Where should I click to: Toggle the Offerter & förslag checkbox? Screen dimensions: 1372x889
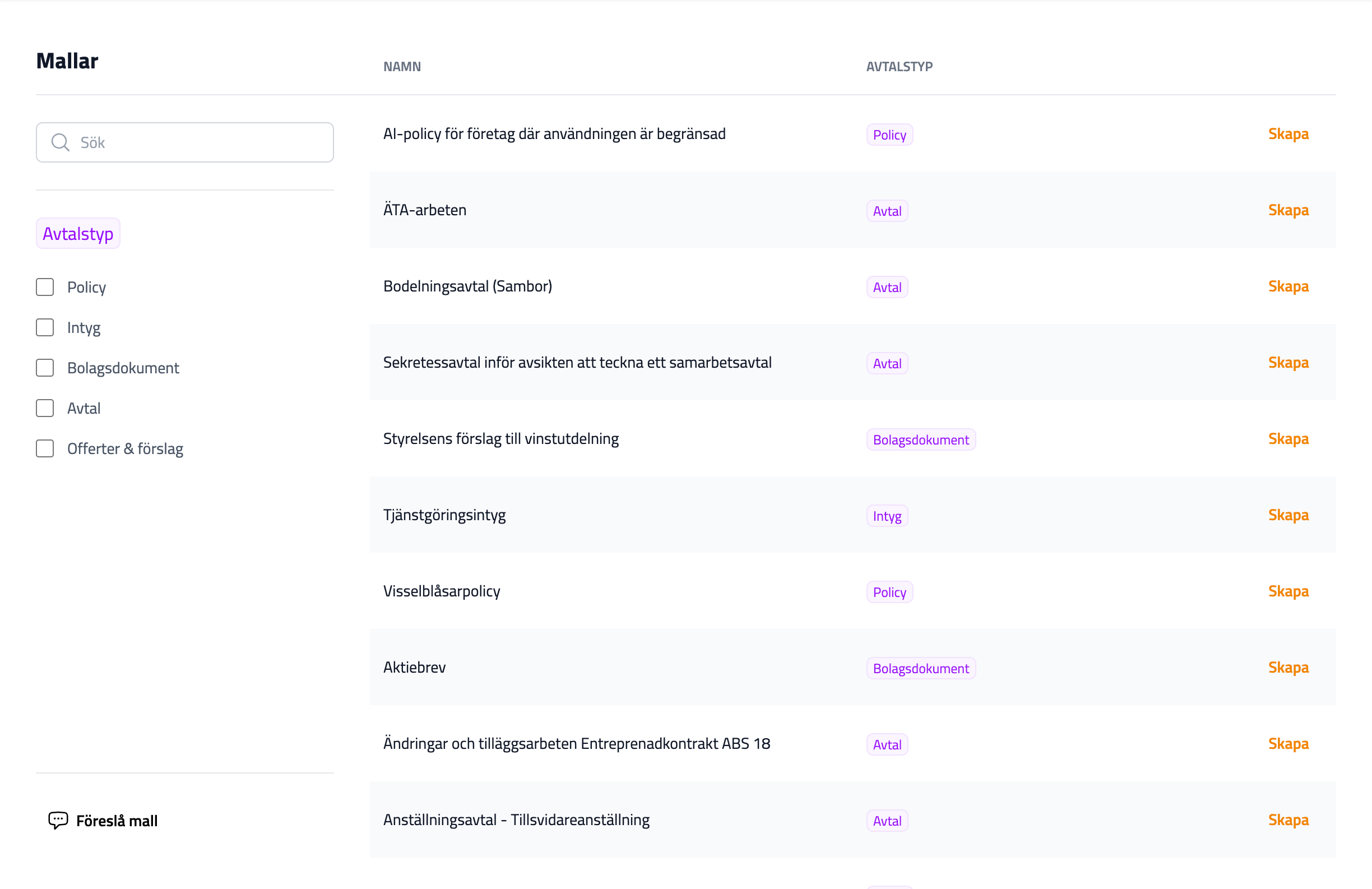click(x=45, y=448)
